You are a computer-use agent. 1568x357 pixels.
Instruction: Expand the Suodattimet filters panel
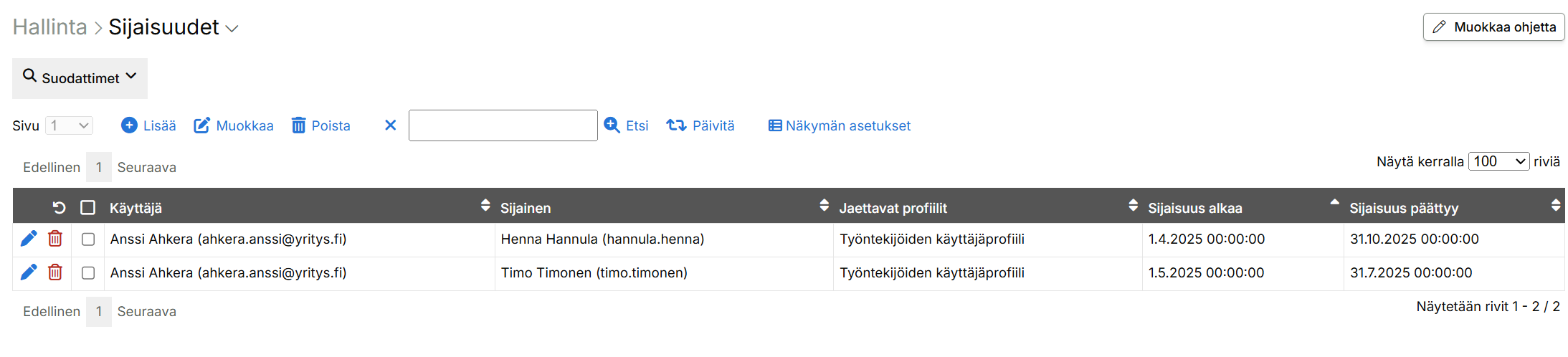(80, 77)
